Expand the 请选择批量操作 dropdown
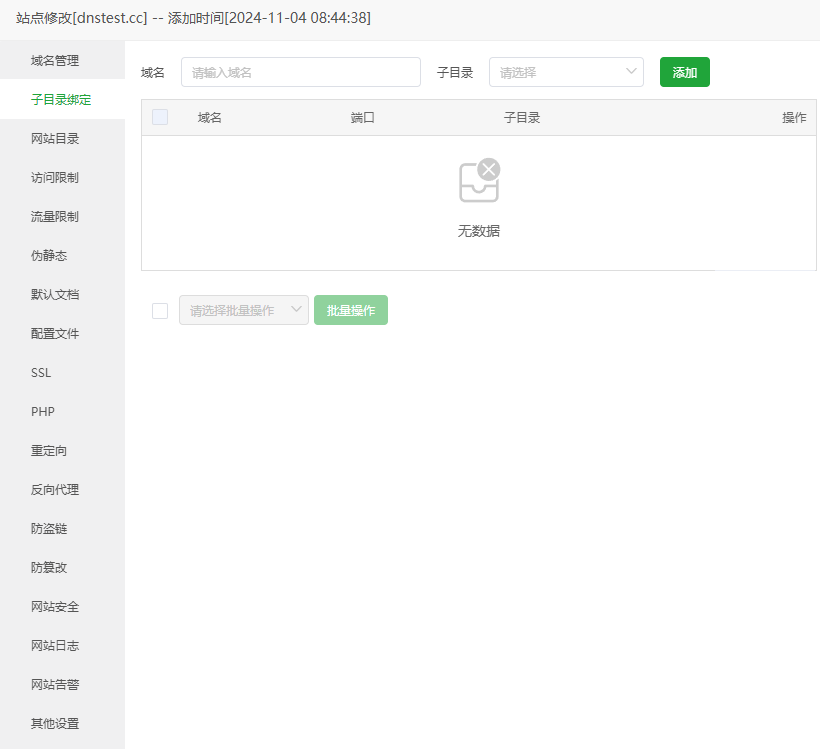Viewport: 820px width, 749px height. (243, 310)
